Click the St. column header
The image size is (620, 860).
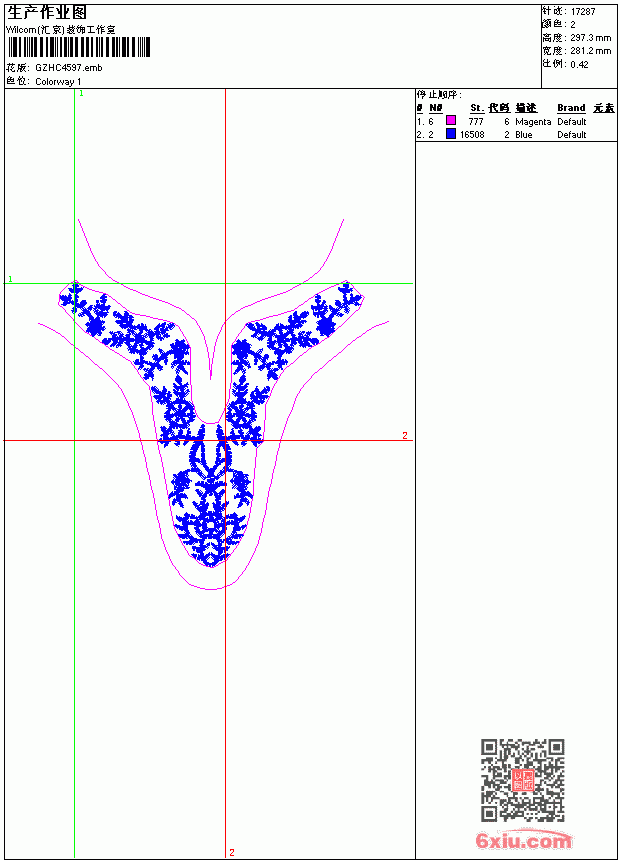[477, 108]
